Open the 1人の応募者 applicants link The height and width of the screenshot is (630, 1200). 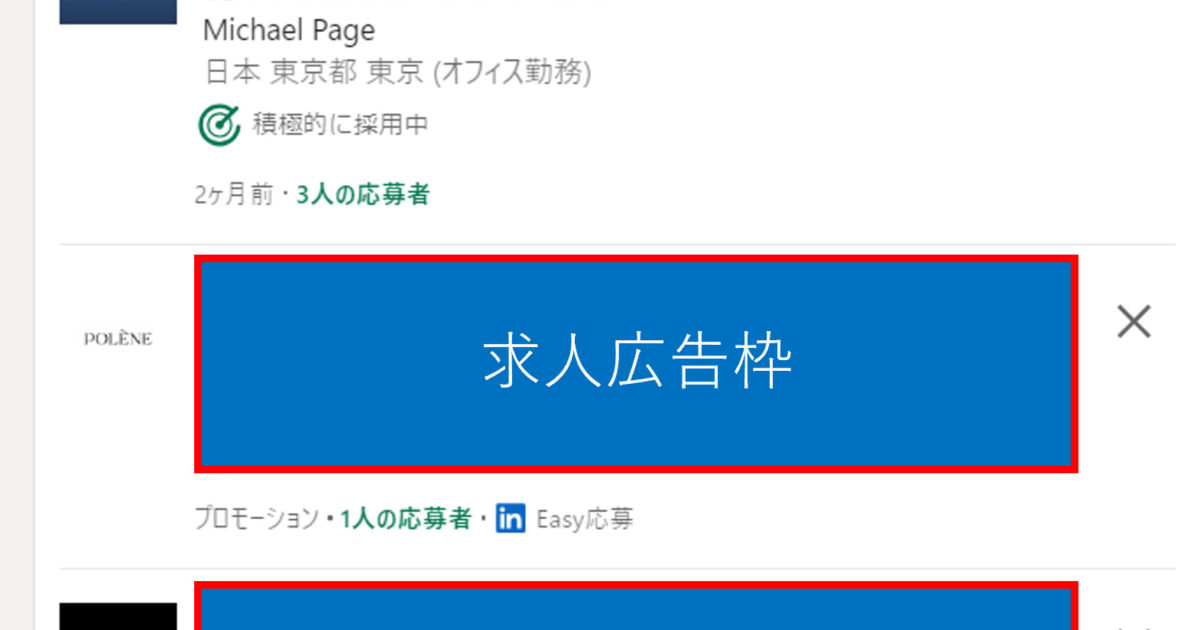click(405, 519)
